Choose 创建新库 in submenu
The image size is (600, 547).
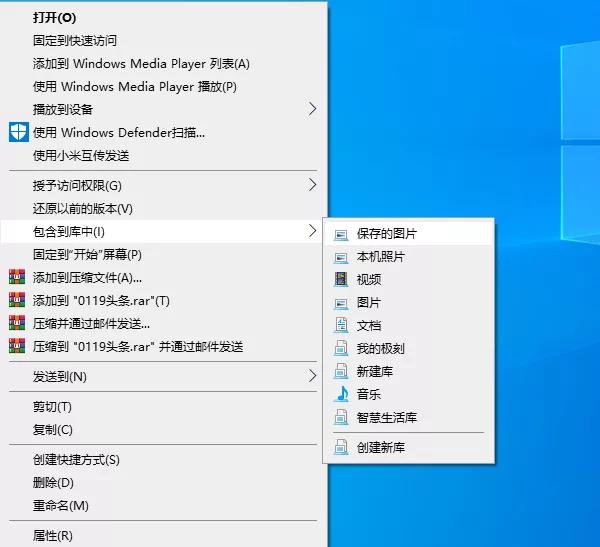408,447
